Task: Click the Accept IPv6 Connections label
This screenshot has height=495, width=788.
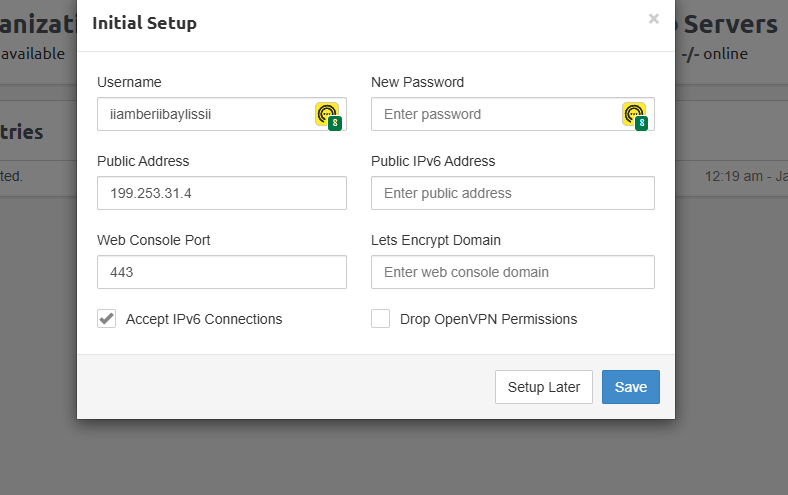Action: pyautogui.click(x=204, y=319)
